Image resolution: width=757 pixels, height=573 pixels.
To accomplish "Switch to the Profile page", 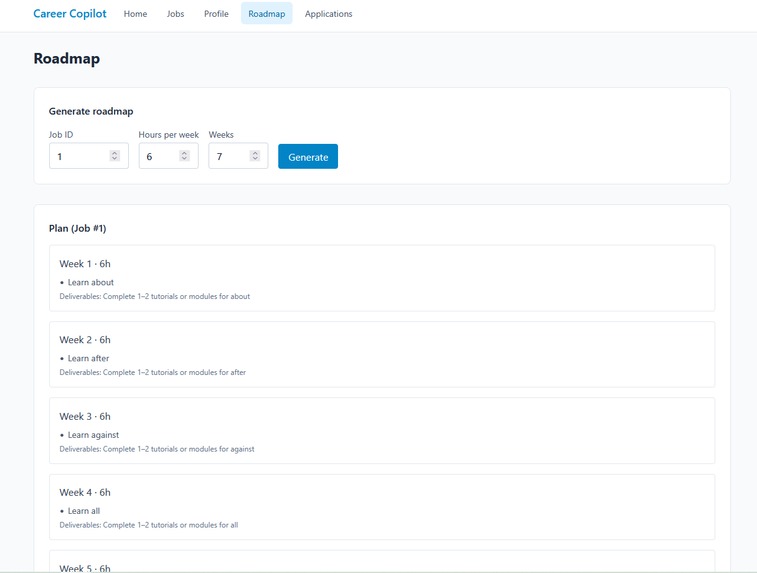I will click(216, 14).
